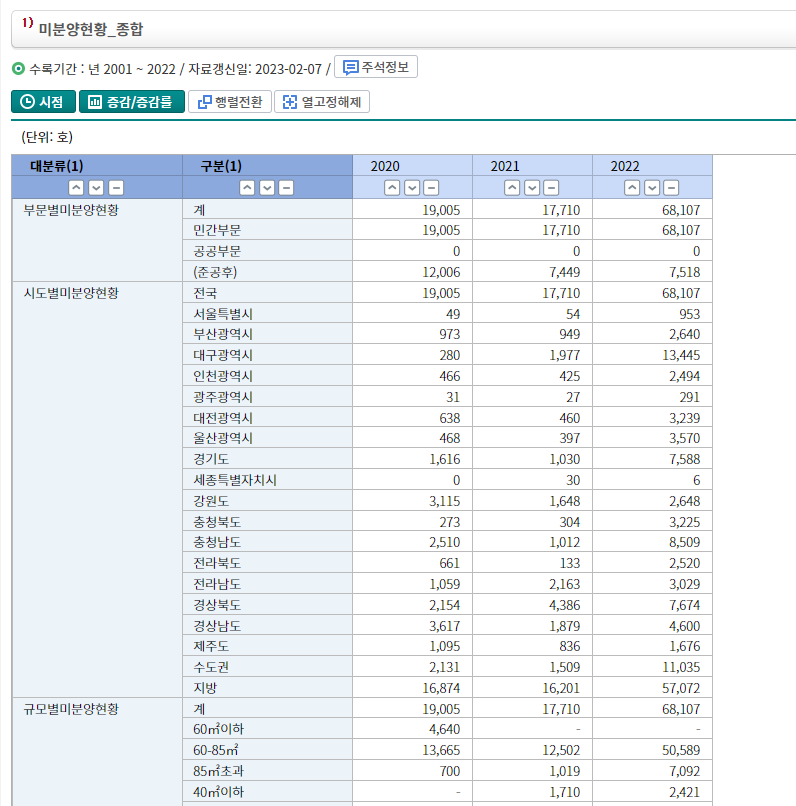Viewport: 796px width, 806px height.
Task: Click the minus icon under 대분류(1)
Action: point(116,188)
